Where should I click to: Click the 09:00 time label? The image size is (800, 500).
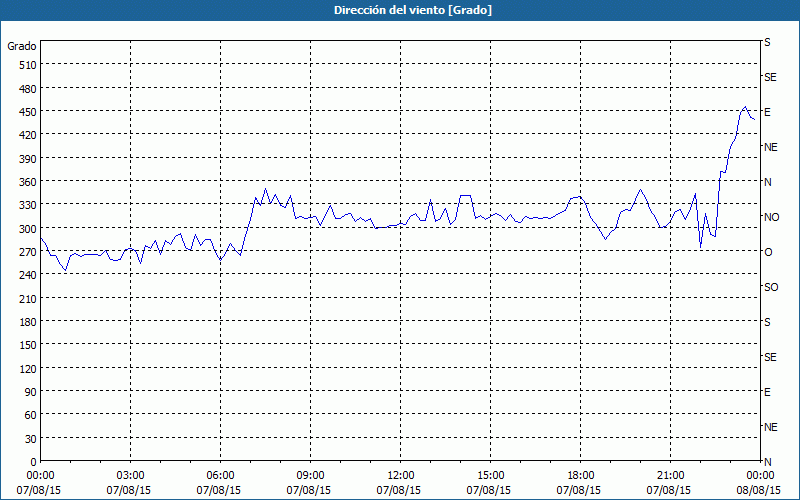pos(310,476)
